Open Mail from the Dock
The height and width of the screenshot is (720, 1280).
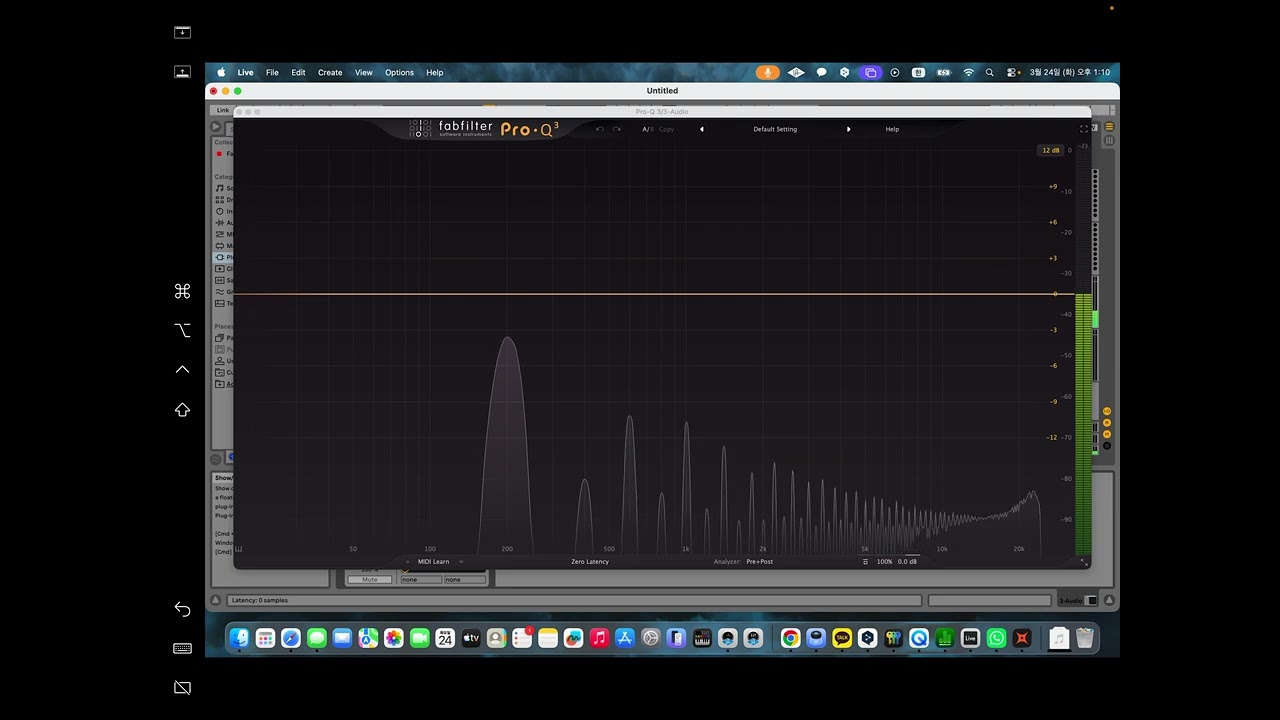[342, 638]
